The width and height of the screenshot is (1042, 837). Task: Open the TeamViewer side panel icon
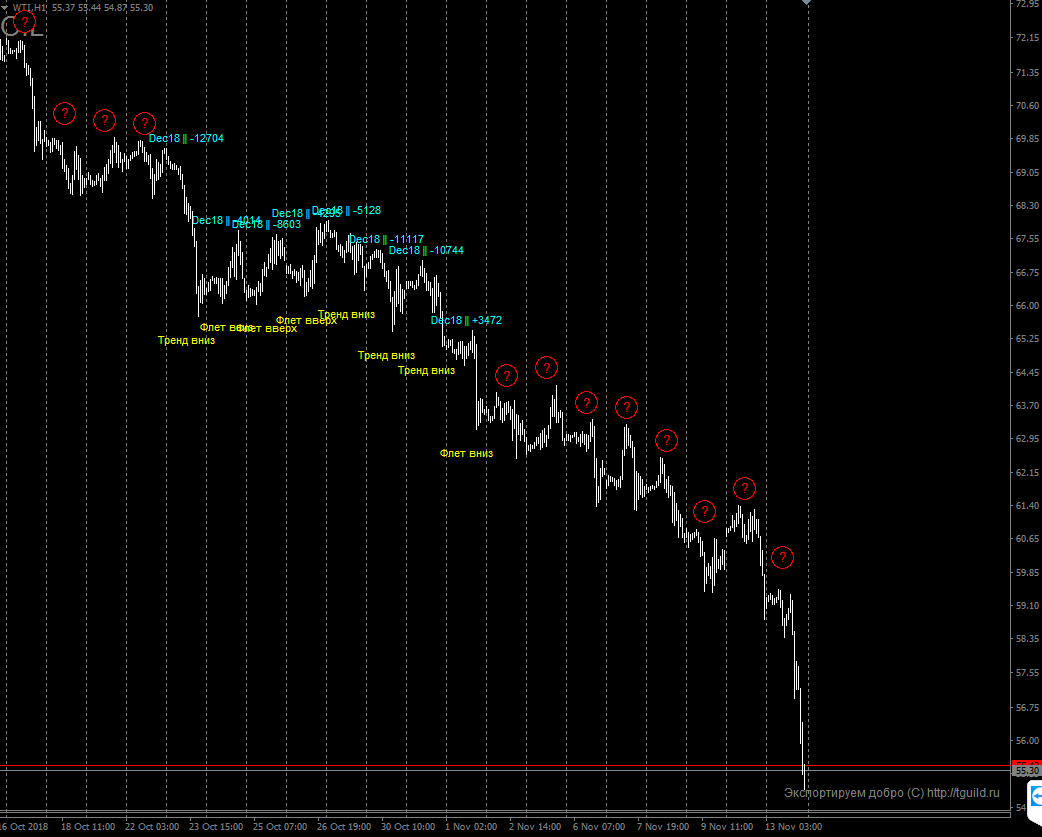pos(1035,796)
